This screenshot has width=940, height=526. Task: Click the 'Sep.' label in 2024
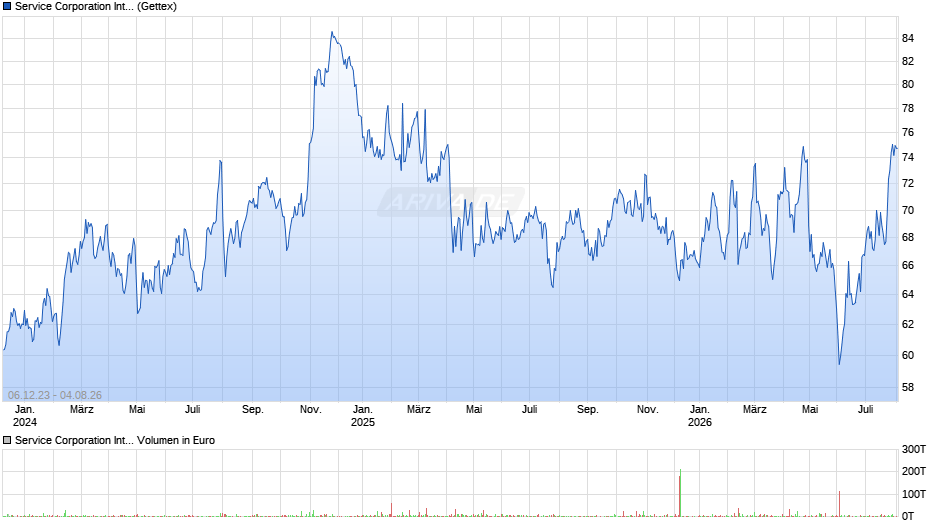pyautogui.click(x=252, y=410)
